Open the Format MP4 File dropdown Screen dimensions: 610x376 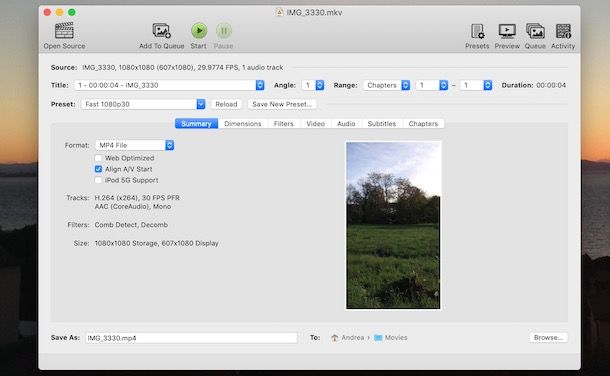(135, 145)
